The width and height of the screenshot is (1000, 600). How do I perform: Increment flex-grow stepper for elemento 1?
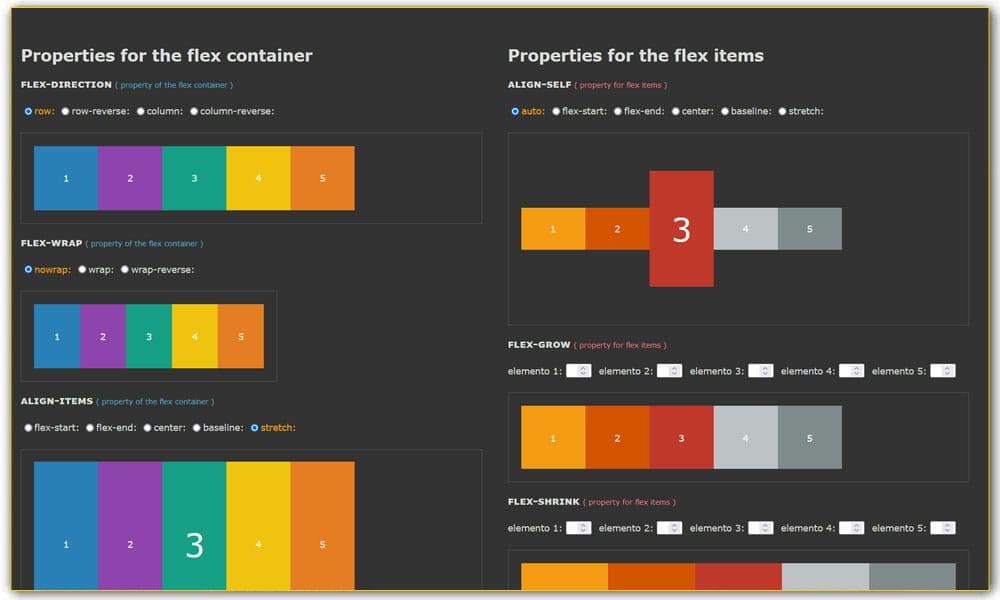click(x=580, y=367)
